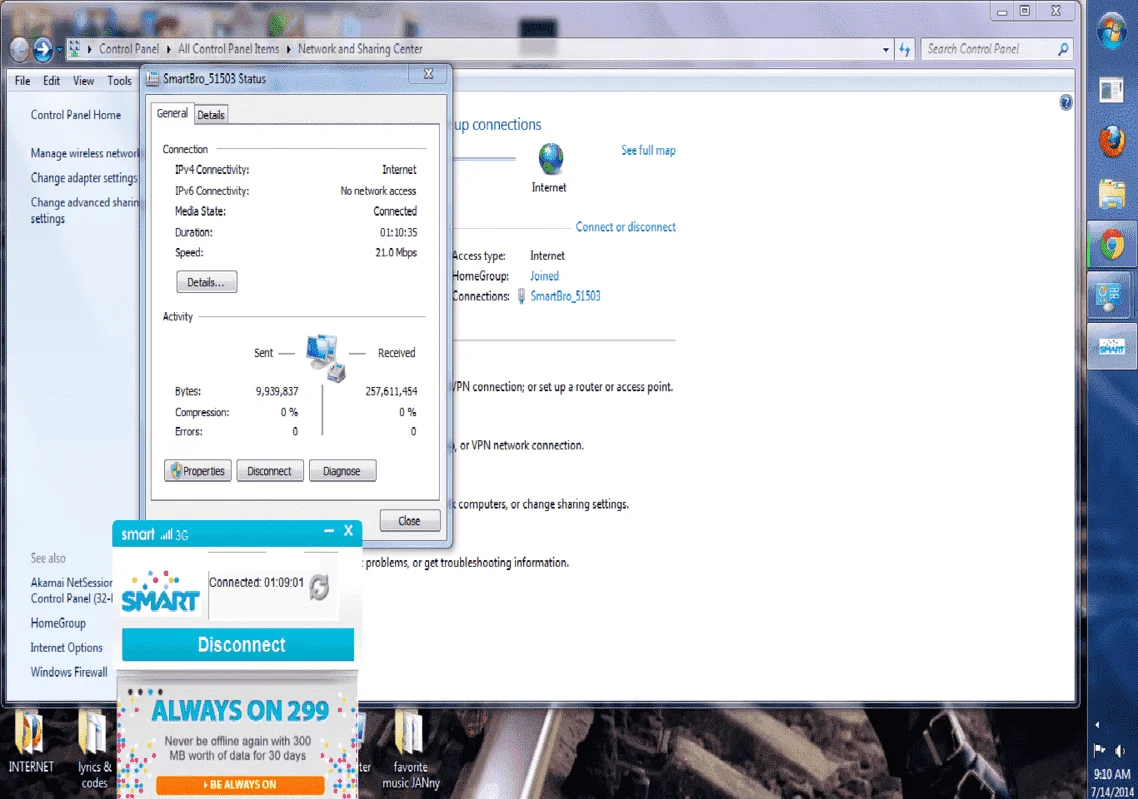
Task: Click the Close button in Status dialog
Action: coord(409,520)
